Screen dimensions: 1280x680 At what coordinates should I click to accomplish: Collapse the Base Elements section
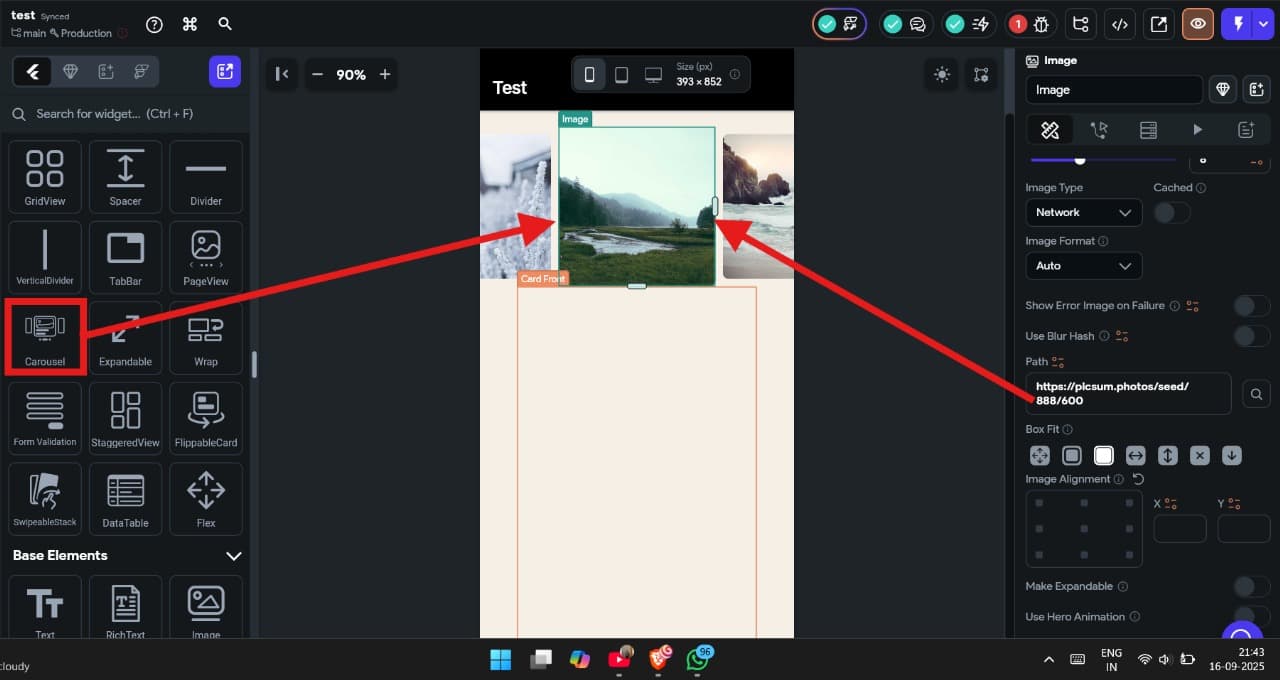[x=233, y=556]
